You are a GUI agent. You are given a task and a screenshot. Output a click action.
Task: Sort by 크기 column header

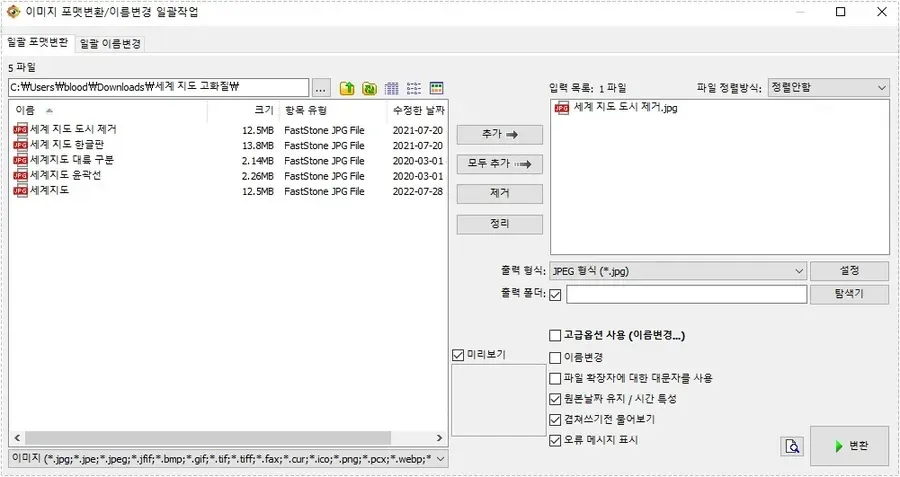coord(243,110)
